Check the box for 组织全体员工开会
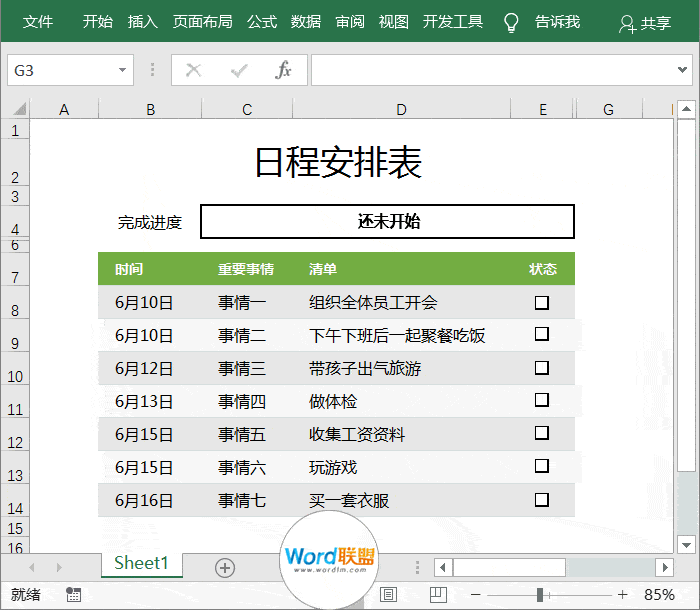Image resolution: width=700 pixels, height=610 pixels. (542, 302)
